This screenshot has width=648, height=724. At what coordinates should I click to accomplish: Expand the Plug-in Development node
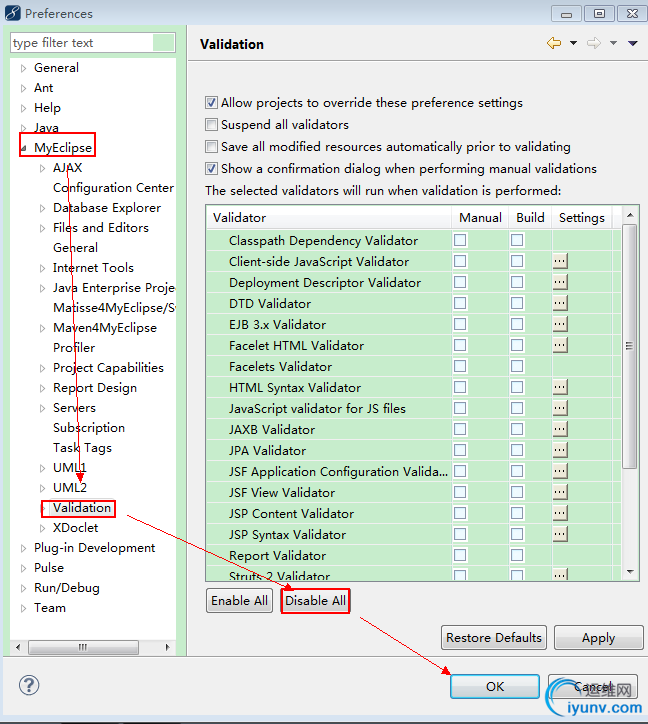[24, 549]
